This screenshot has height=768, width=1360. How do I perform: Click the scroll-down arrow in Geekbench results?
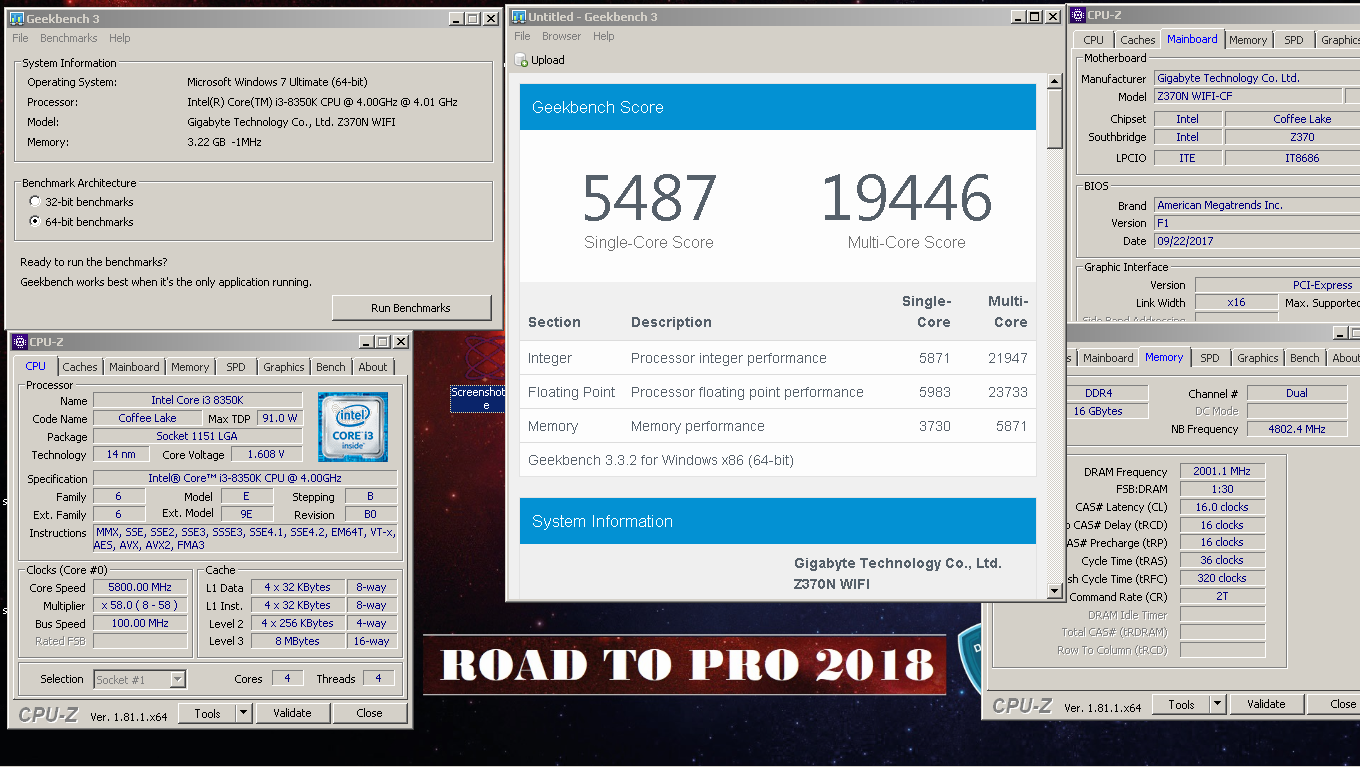click(x=1054, y=591)
